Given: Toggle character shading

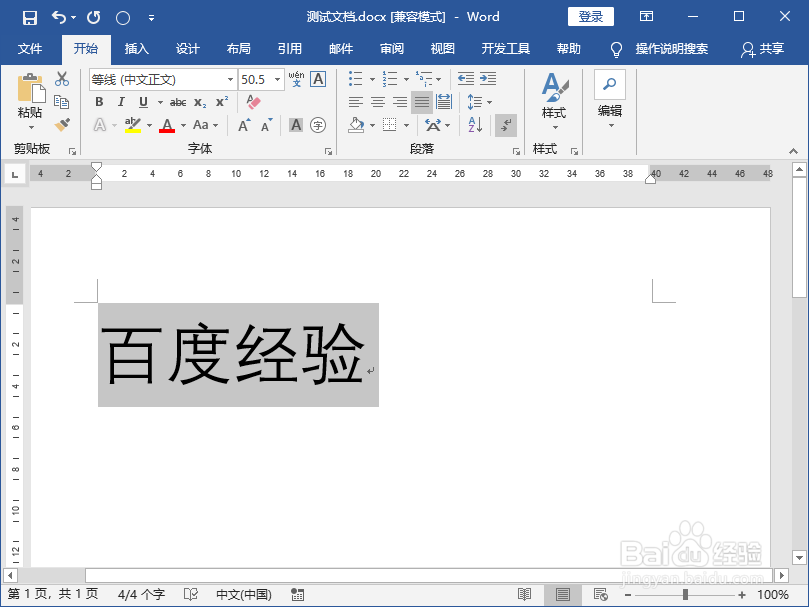Looking at the screenshot, I should click(296, 125).
